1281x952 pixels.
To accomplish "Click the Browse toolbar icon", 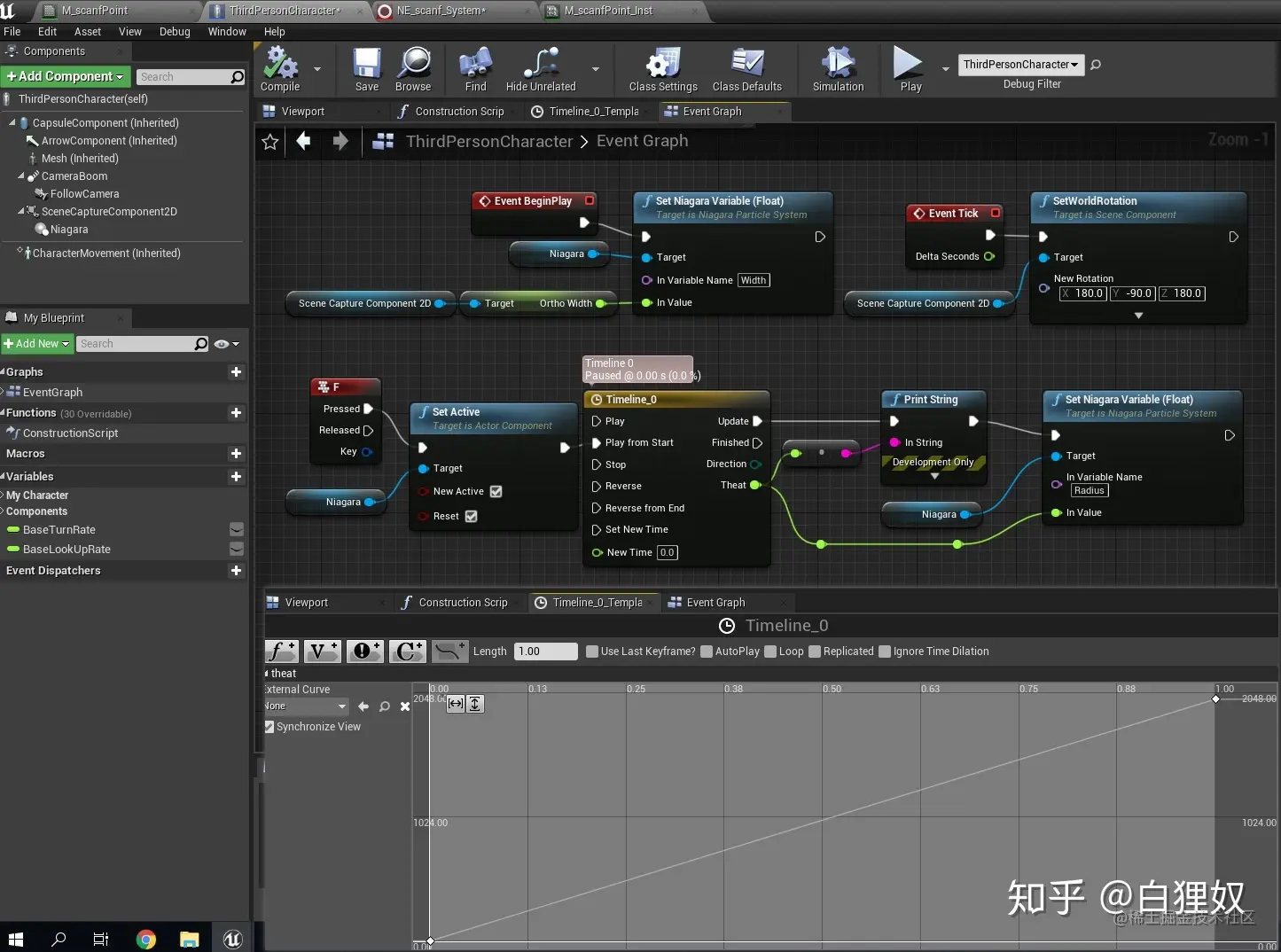I will click(x=413, y=69).
